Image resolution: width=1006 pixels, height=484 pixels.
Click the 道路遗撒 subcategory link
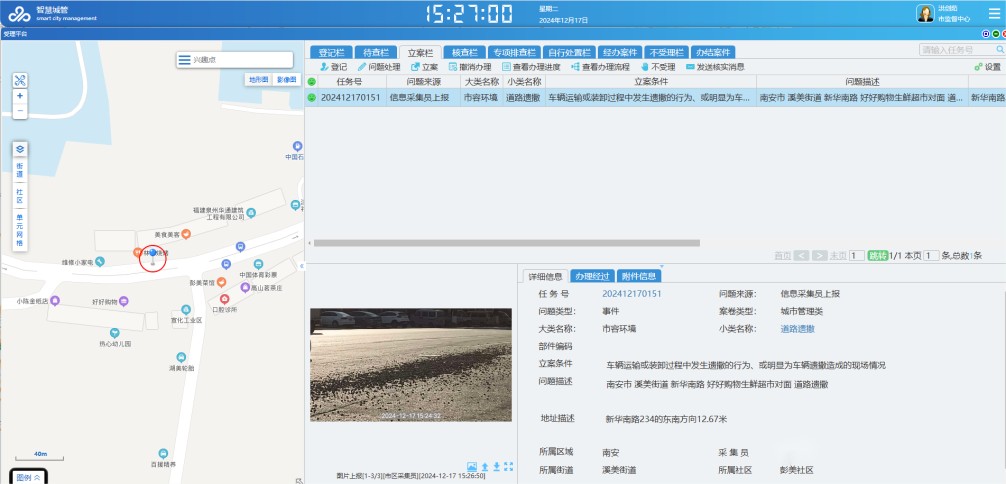click(x=797, y=328)
